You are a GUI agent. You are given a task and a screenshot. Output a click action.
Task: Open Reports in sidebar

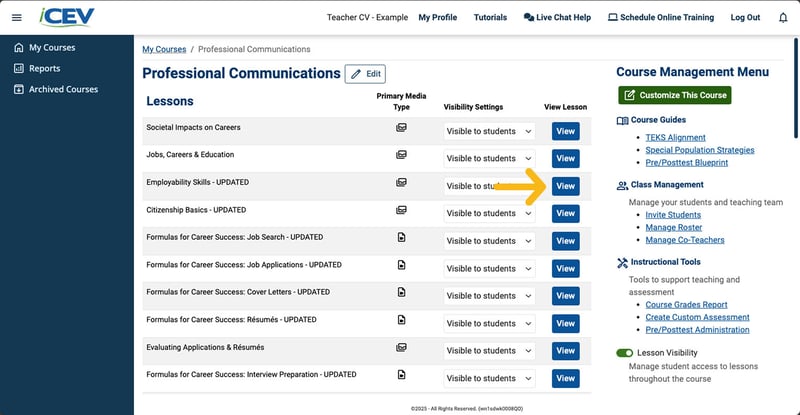point(37,68)
